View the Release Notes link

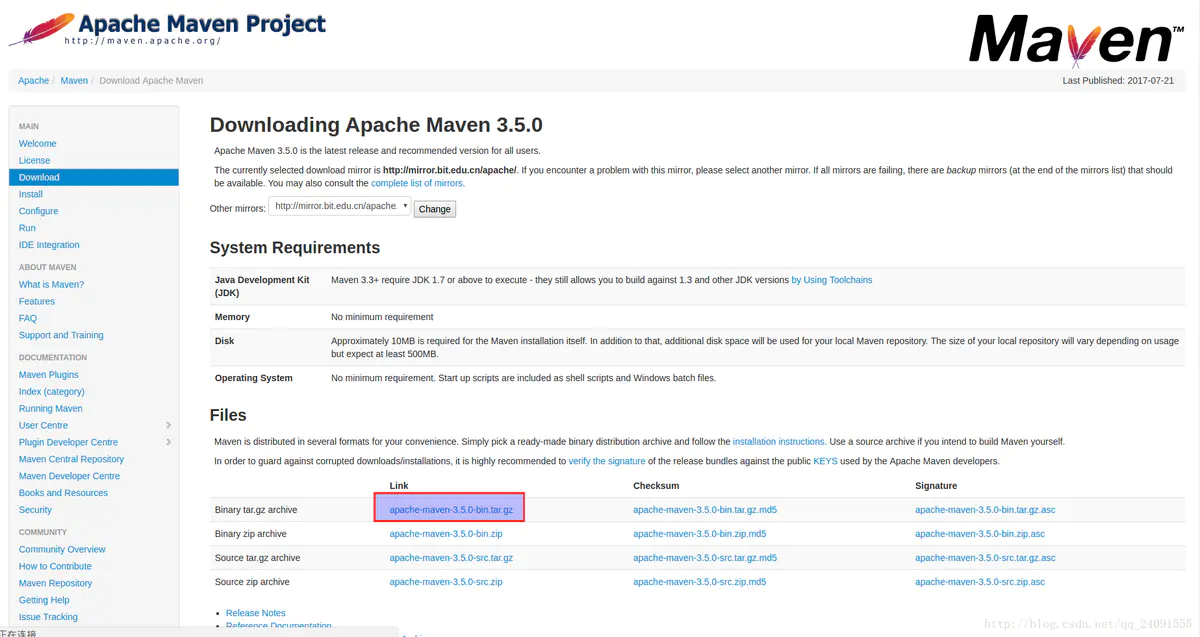point(255,613)
